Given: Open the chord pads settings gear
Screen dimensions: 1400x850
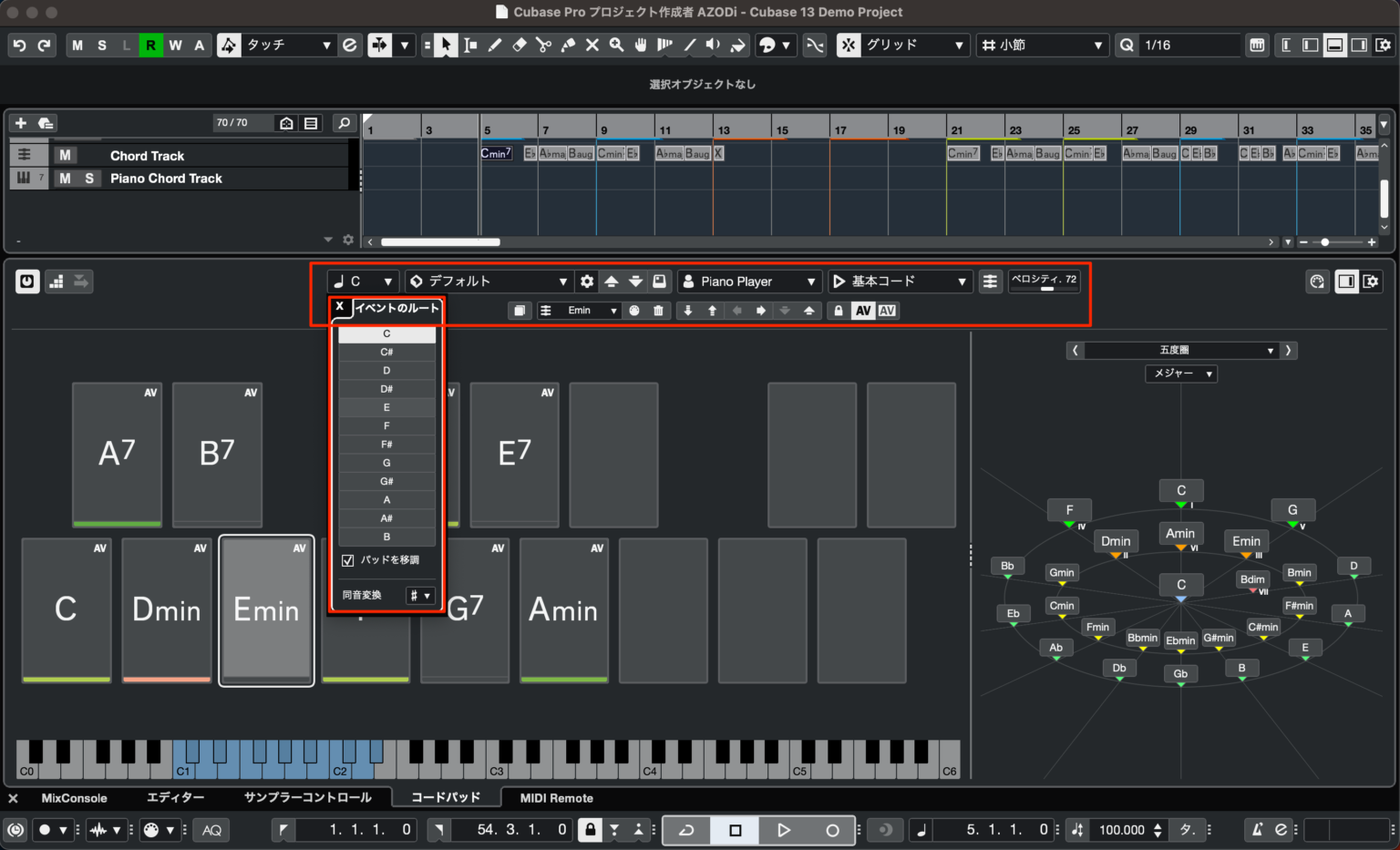Looking at the screenshot, I should 587,281.
